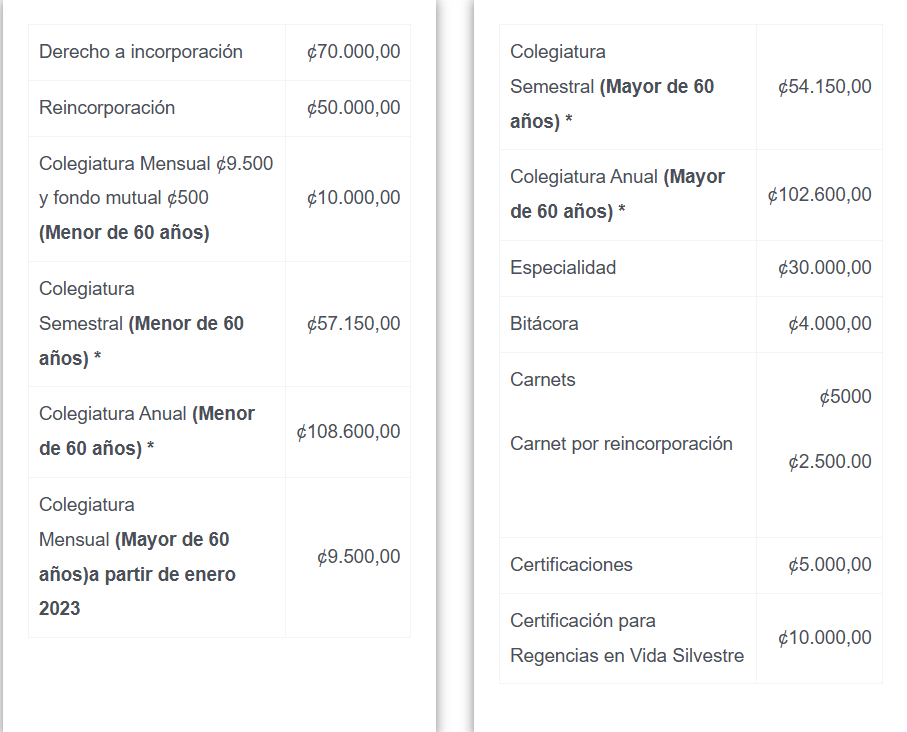This screenshot has height=732, width=907.
Task: Click the "Especialidad" row label
Action: [x=563, y=268]
